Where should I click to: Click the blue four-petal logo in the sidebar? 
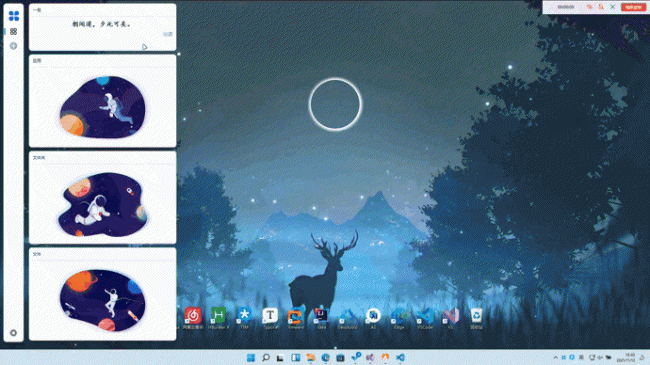point(14,16)
